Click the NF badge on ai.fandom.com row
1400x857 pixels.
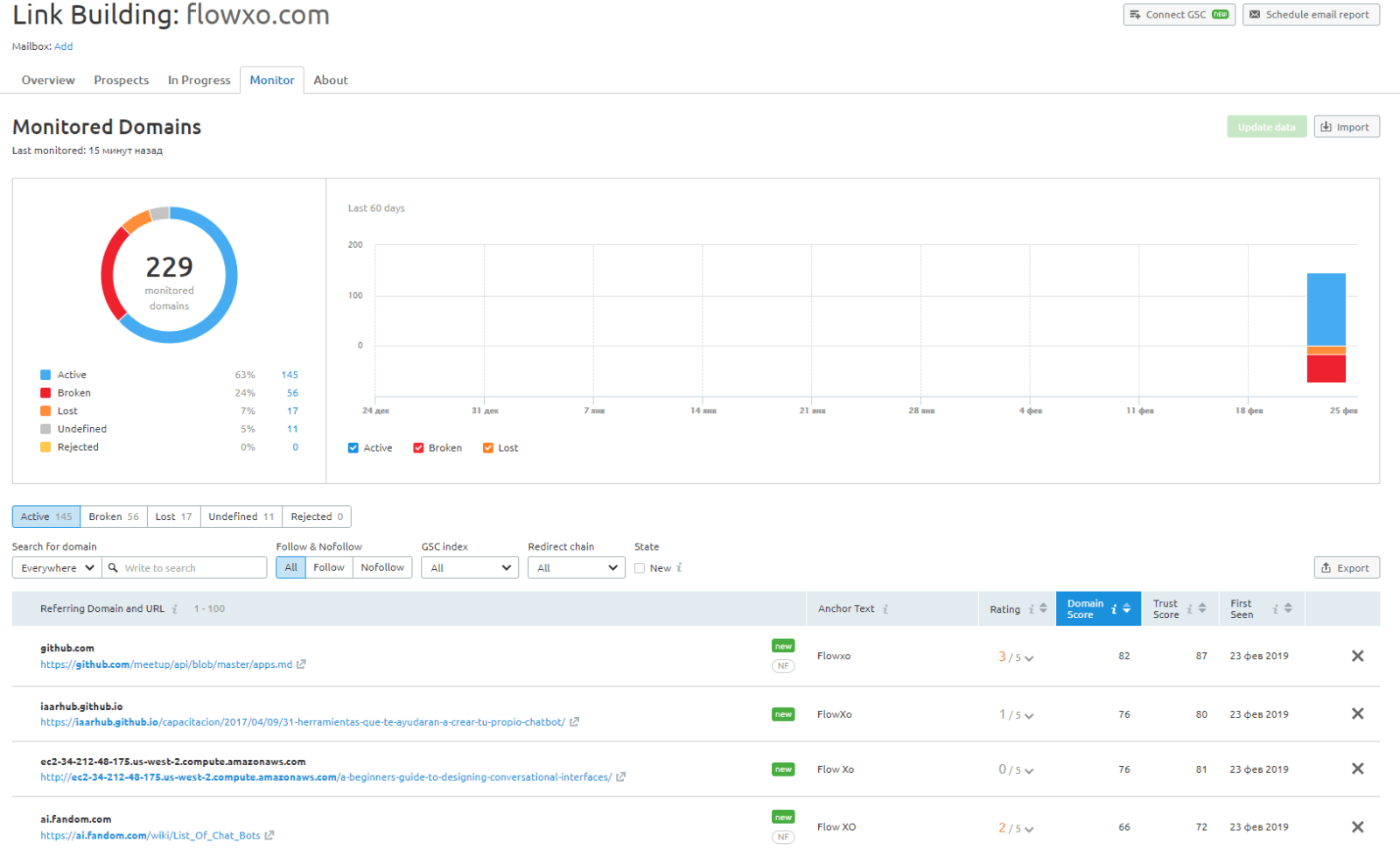click(783, 837)
